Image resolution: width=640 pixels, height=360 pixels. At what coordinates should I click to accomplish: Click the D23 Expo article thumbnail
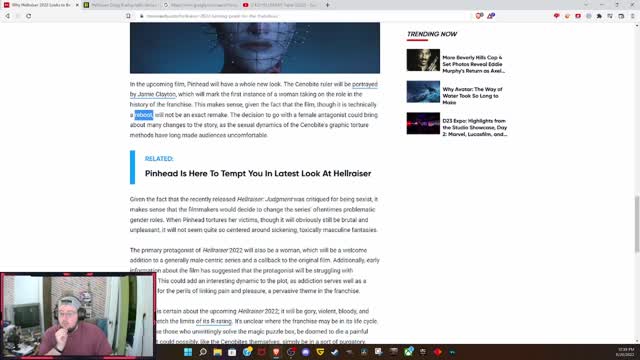[423, 123]
